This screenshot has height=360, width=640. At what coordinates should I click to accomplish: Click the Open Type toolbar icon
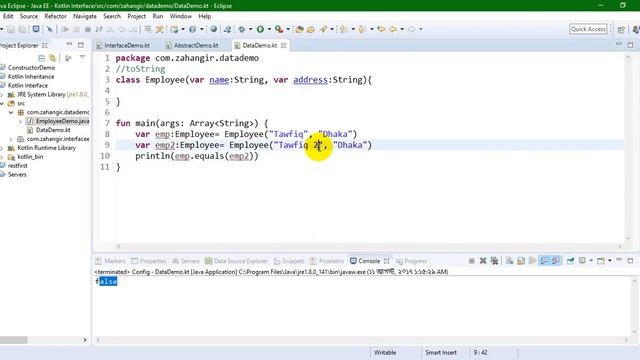(300, 29)
